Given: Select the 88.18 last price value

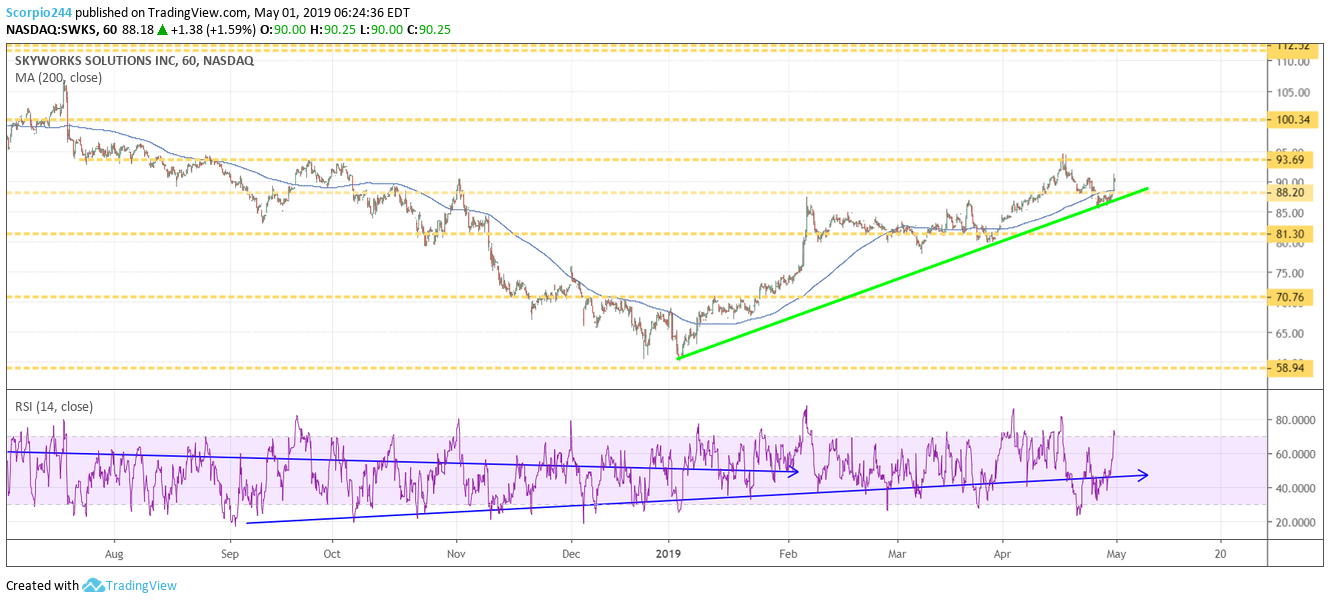Looking at the screenshot, I should pyautogui.click(x=140, y=30).
